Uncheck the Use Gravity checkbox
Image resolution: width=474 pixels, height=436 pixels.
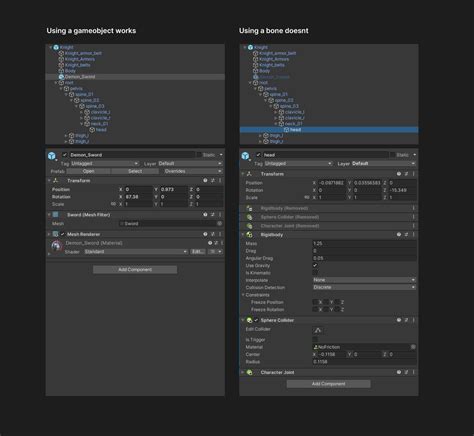(x=315, y=265)
